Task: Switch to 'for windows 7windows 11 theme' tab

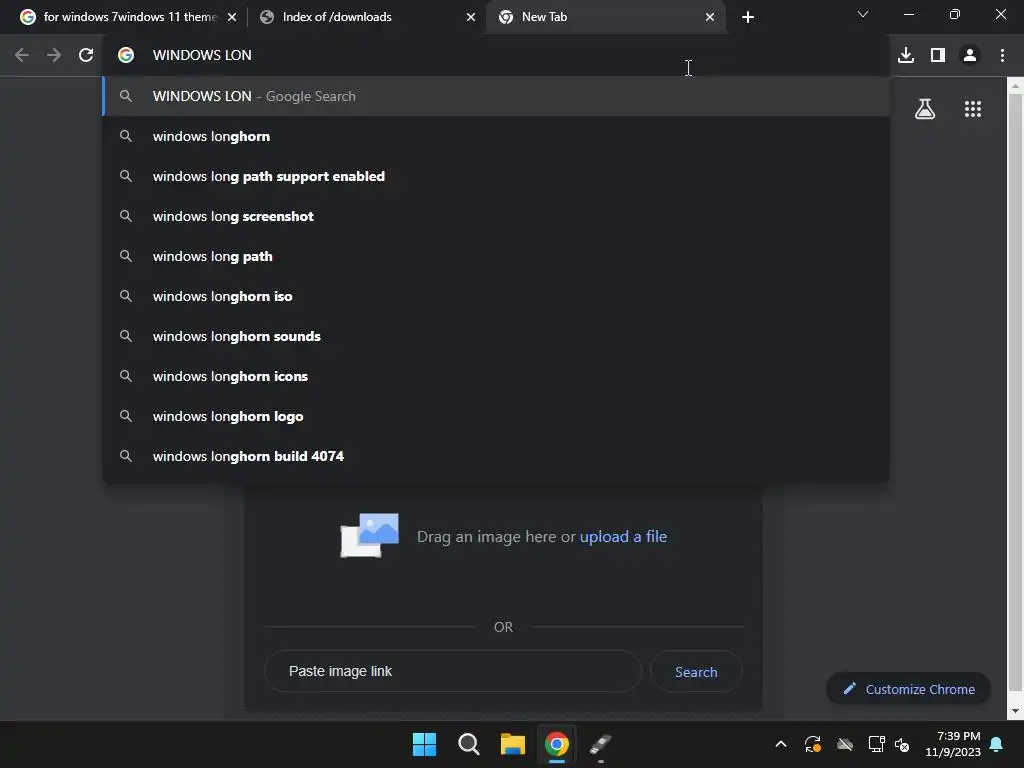Action: pyautogui.click(x=129, y=17)
